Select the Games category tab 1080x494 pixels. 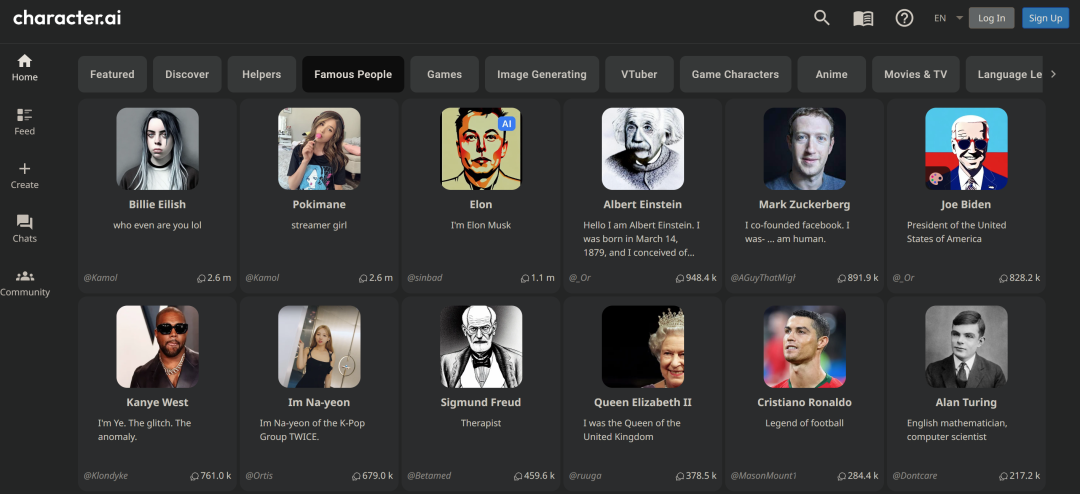tap(444, 74)
